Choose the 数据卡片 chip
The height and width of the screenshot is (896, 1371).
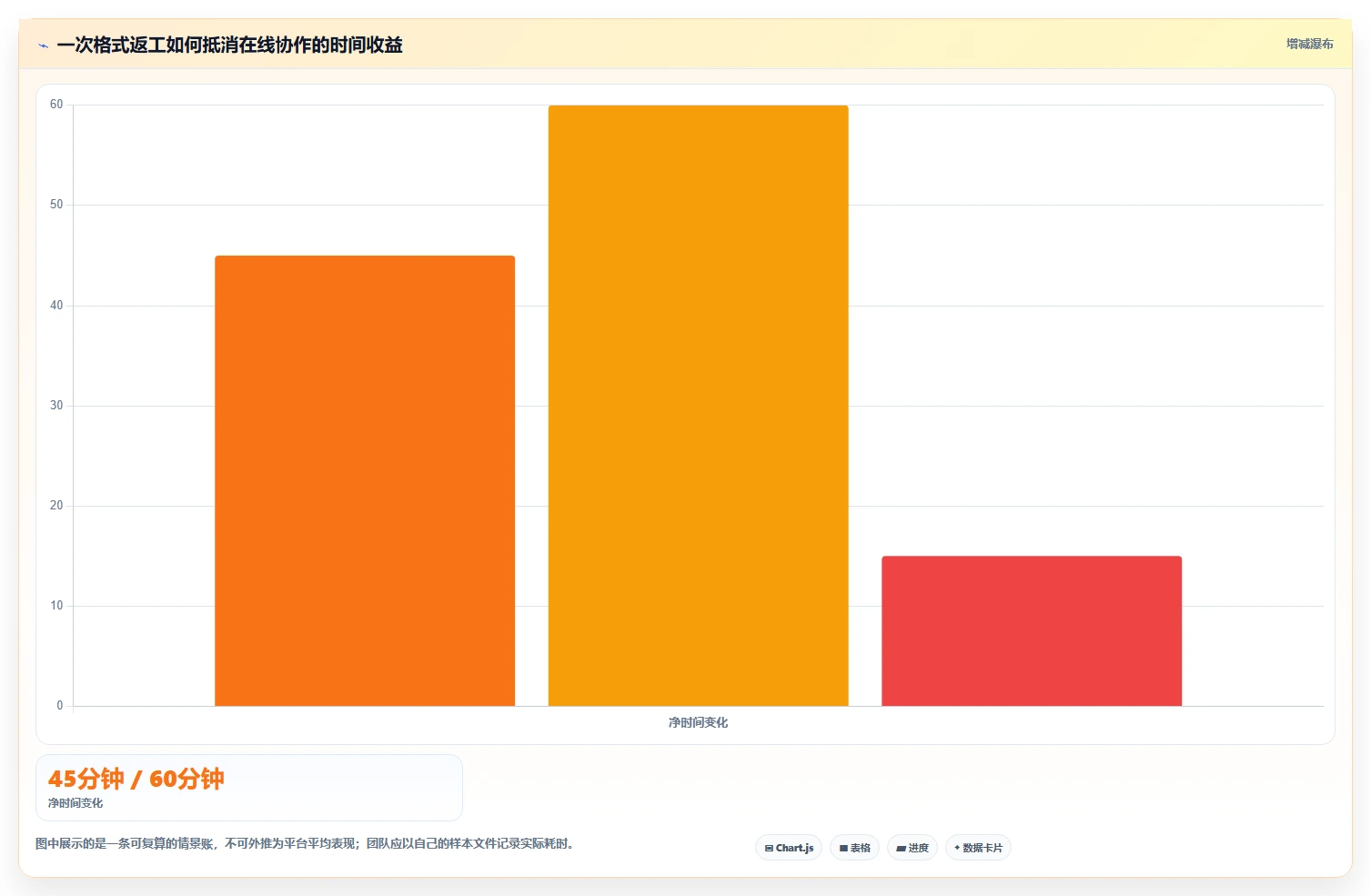(x=978, y=848)
